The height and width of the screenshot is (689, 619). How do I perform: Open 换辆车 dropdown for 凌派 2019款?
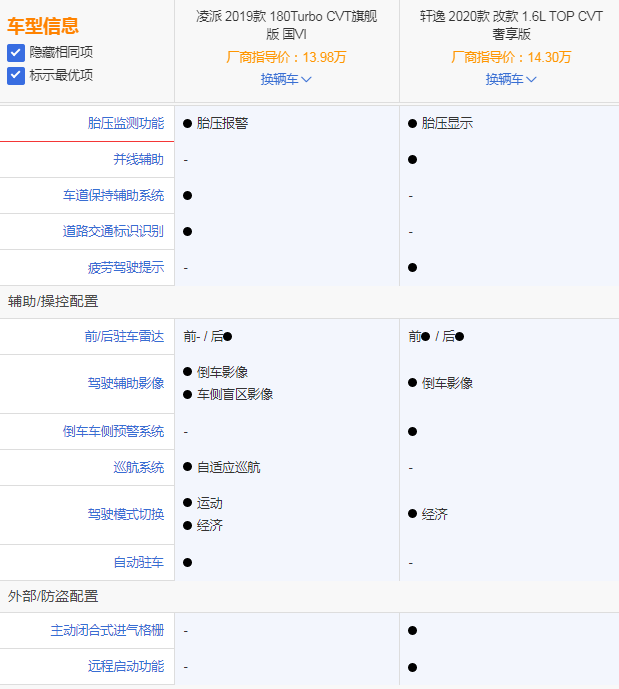[286, 79]
